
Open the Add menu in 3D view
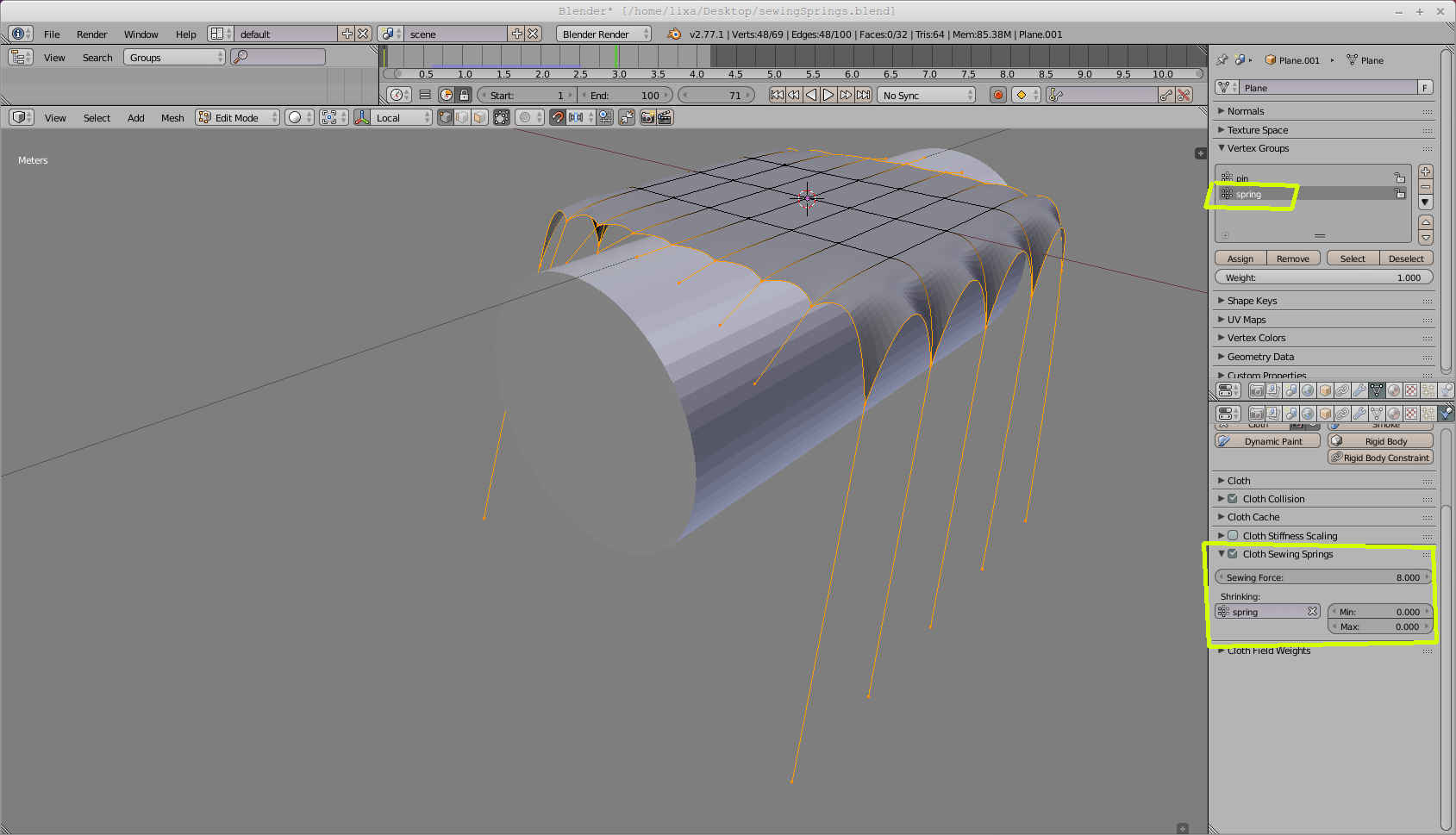(136, 118)
